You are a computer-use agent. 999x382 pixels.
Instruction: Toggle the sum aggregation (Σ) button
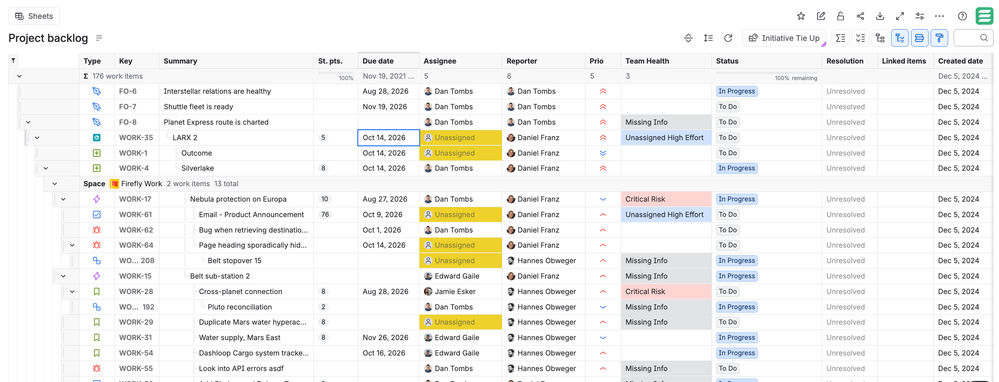(840, 38)
